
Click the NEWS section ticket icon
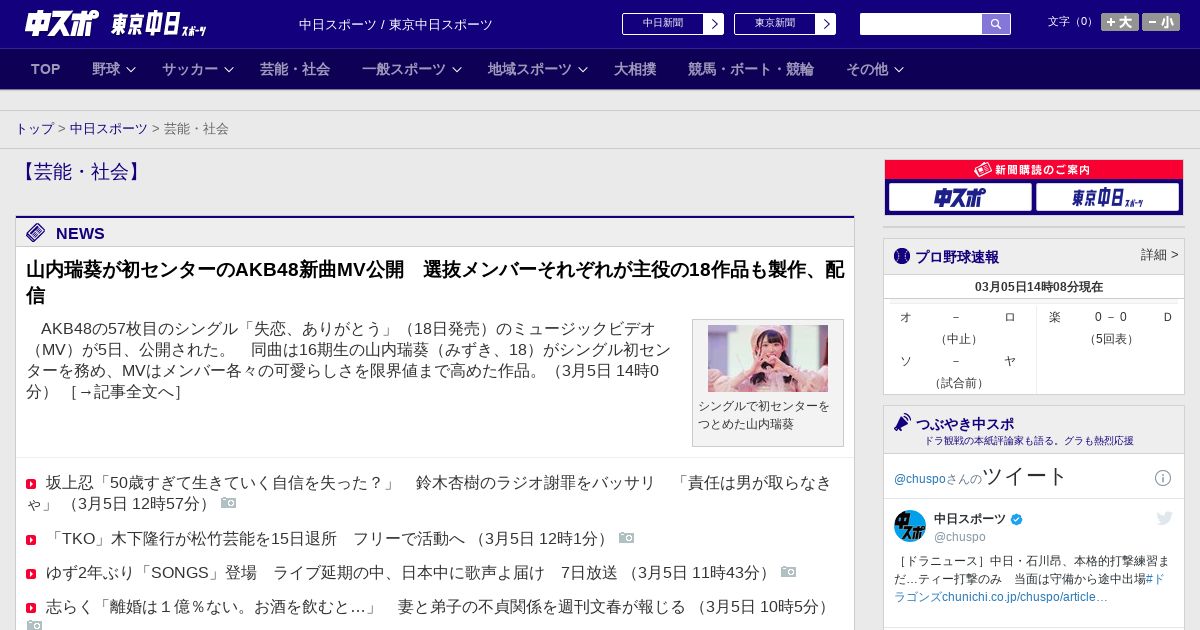point(36,233)
